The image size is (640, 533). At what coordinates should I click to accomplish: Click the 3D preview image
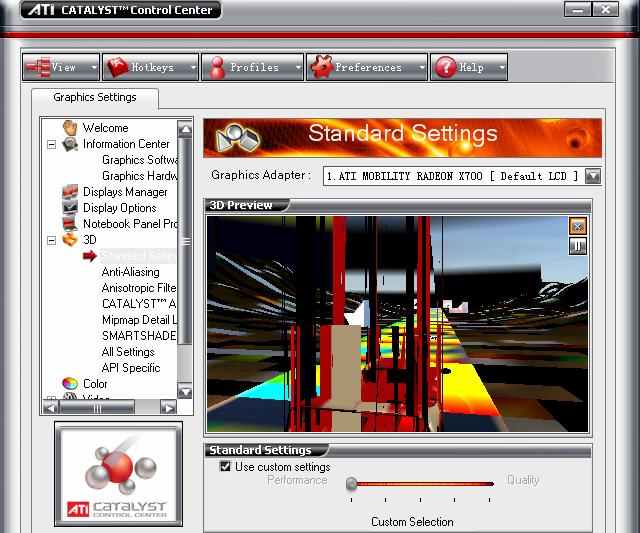[x=398, y=324]
